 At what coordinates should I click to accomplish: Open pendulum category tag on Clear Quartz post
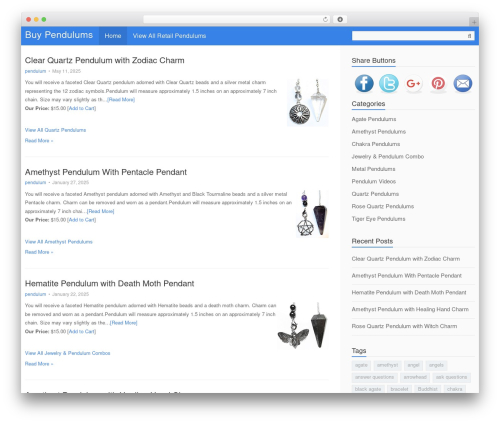pos(35,71)
